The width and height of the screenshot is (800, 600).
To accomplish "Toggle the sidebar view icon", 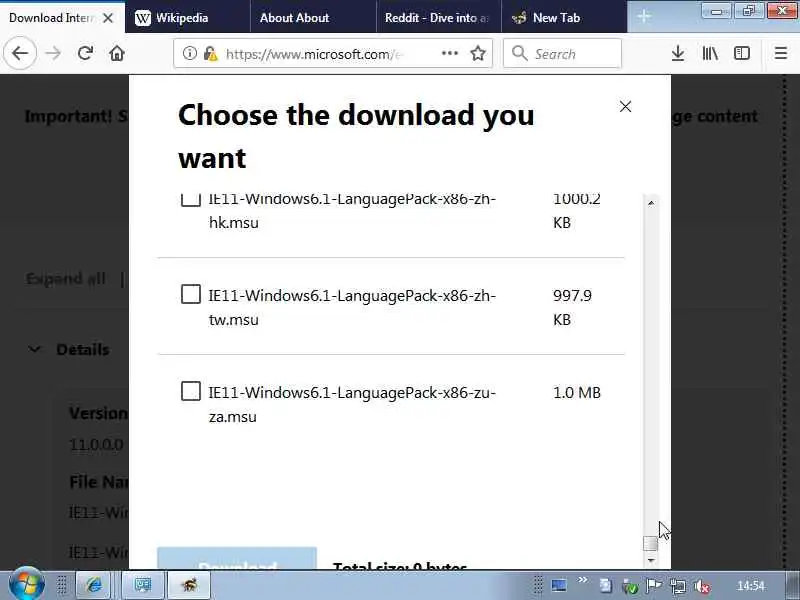I will point(742,53).
